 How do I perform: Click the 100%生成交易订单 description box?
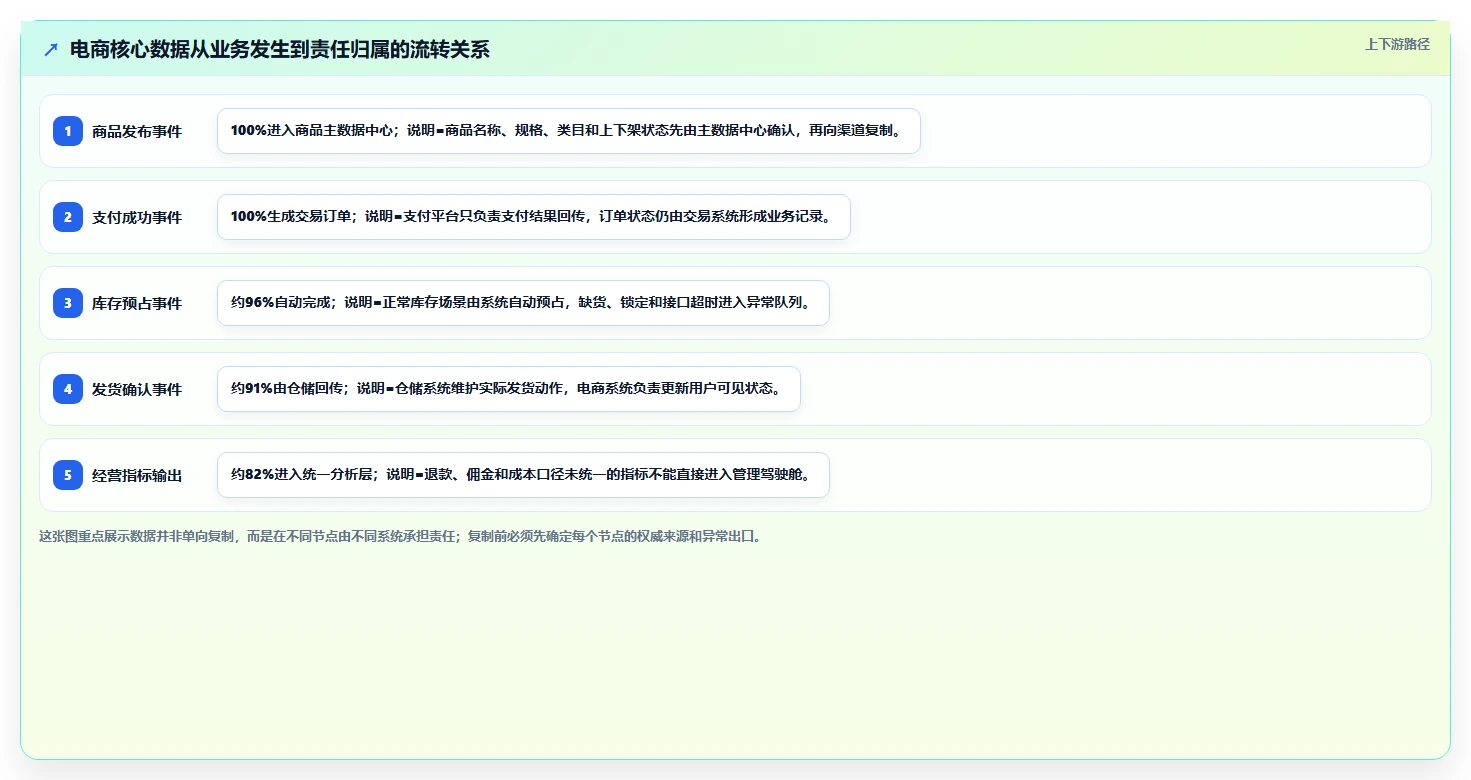[x=533, y=217]
